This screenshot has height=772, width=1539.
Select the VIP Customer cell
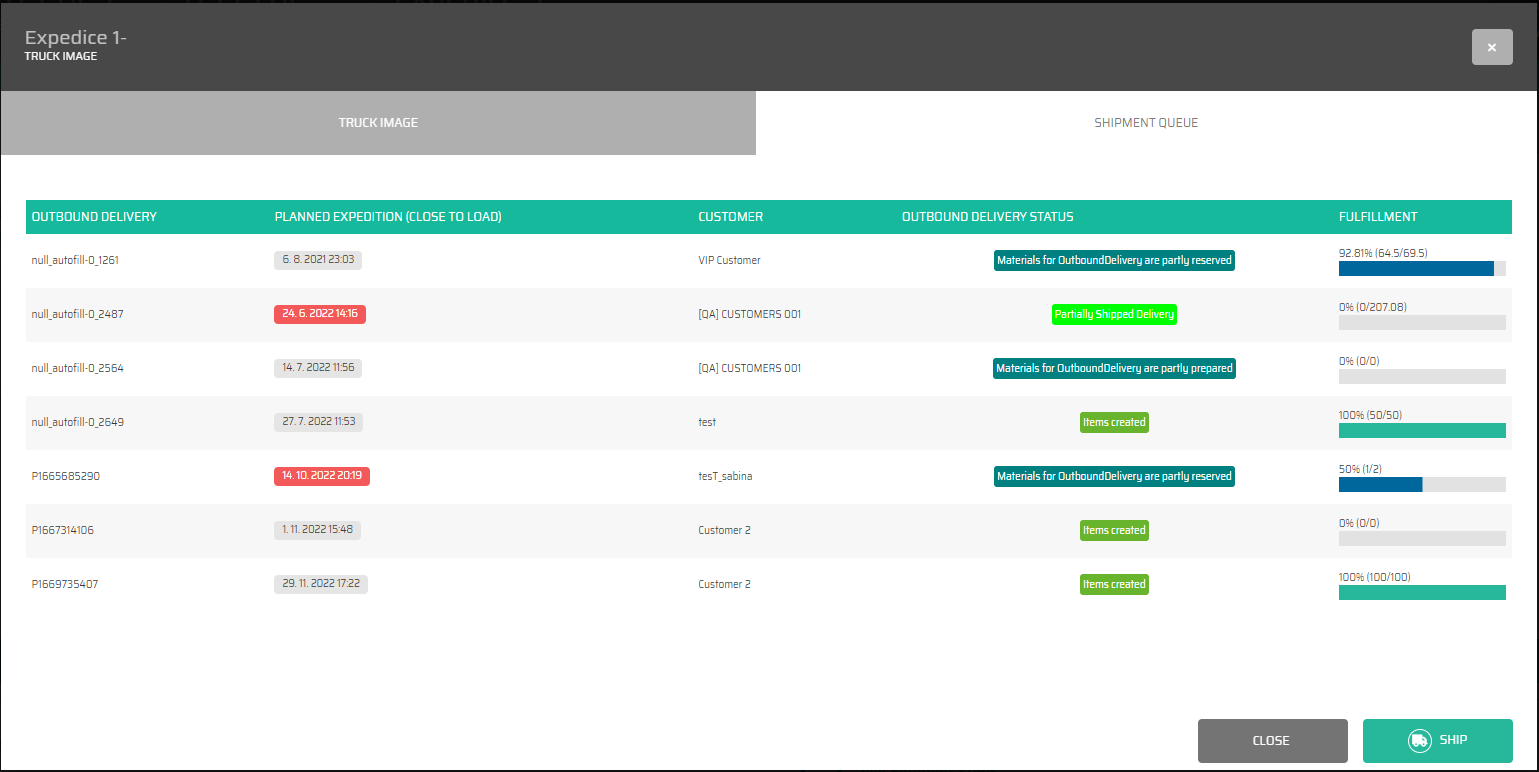tap(729, 260)
